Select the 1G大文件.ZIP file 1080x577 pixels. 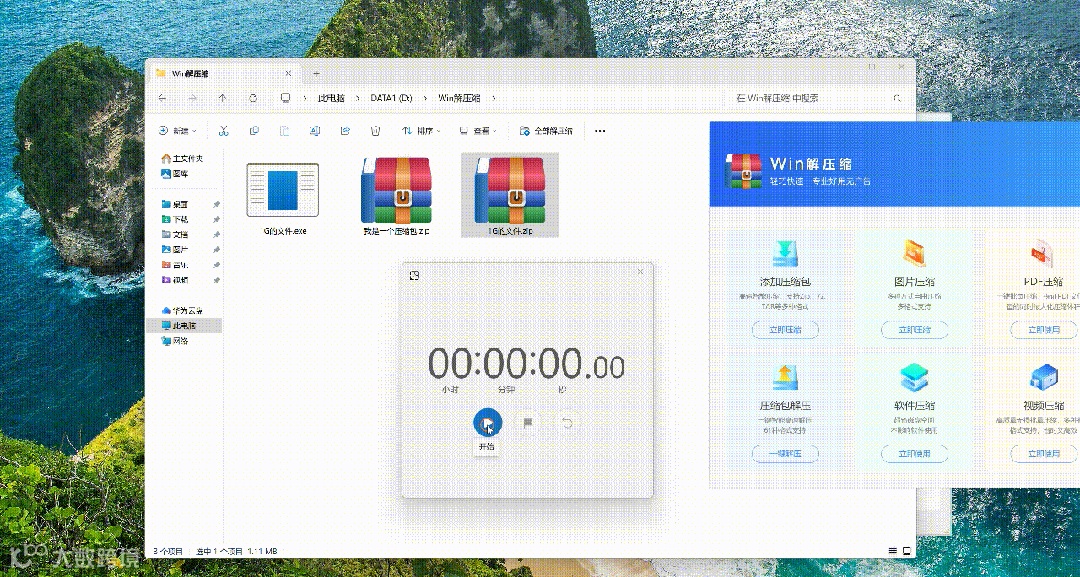(512, 195)
